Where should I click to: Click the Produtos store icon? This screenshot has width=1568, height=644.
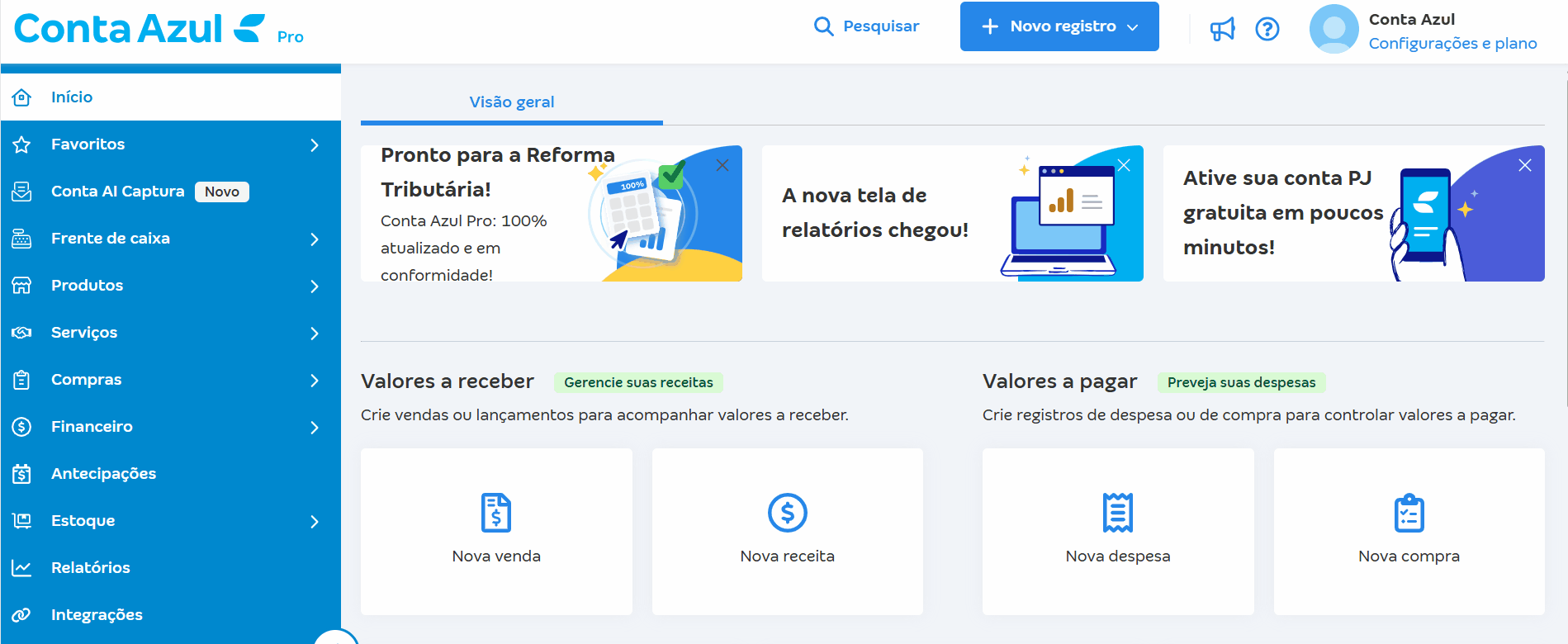(21, 286)
